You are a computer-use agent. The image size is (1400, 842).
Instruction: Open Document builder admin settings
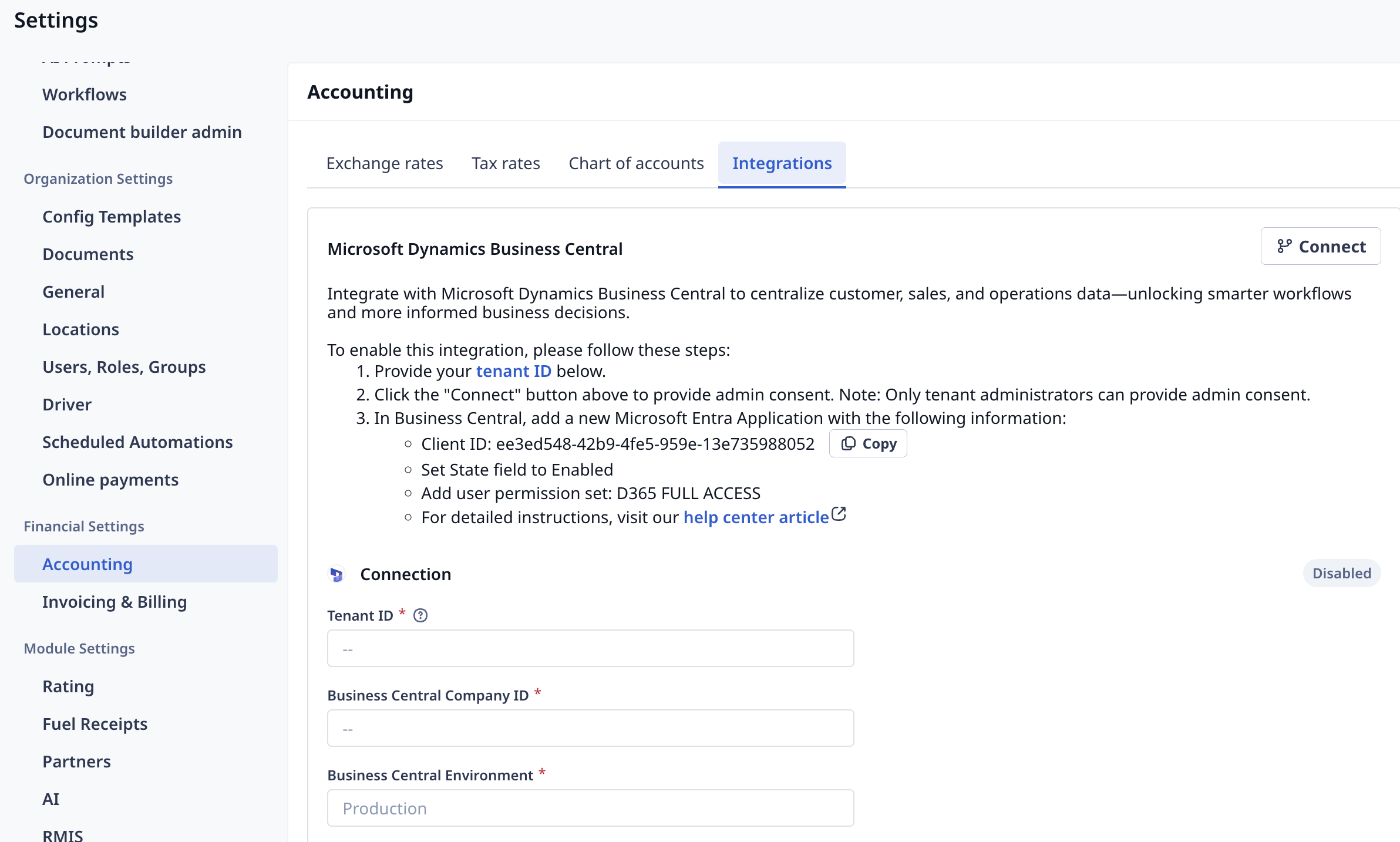click(x=142, y=132)
